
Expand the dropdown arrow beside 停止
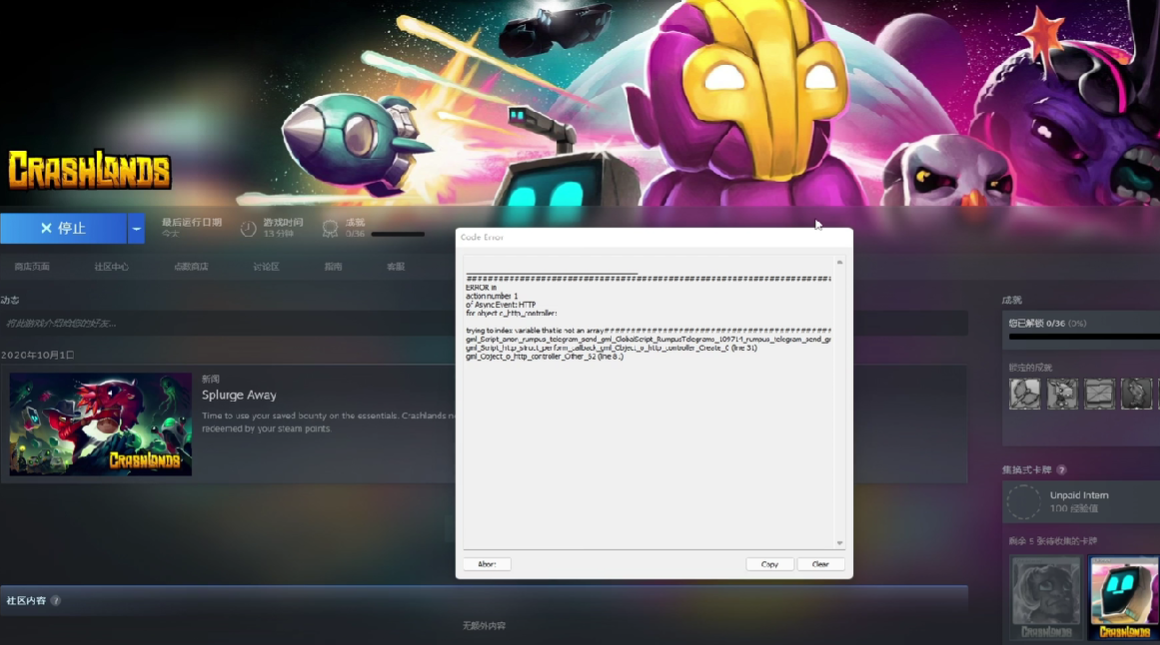pos(137,229)
